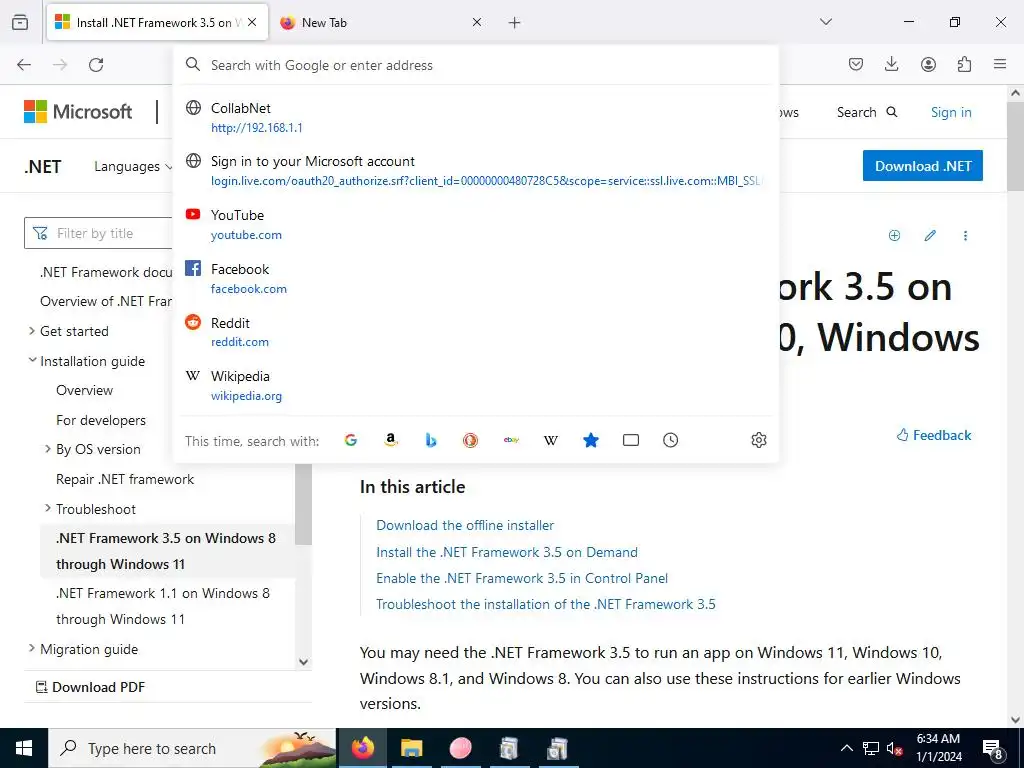Click the add to collection plus icon
The width and height of the screenshot is (1024, 768).
[895, 236]
